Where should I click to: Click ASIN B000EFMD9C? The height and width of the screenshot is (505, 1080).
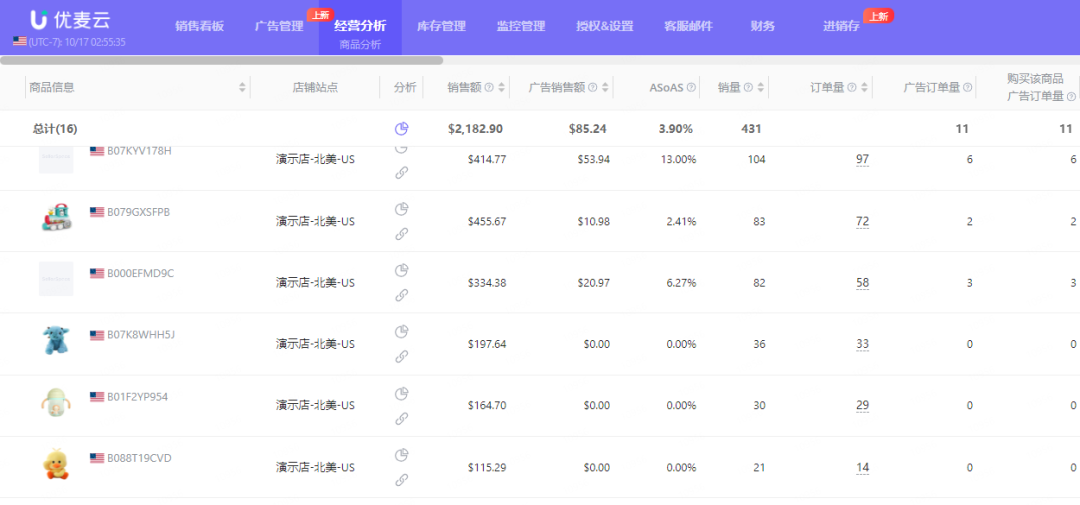click(141, 274)
